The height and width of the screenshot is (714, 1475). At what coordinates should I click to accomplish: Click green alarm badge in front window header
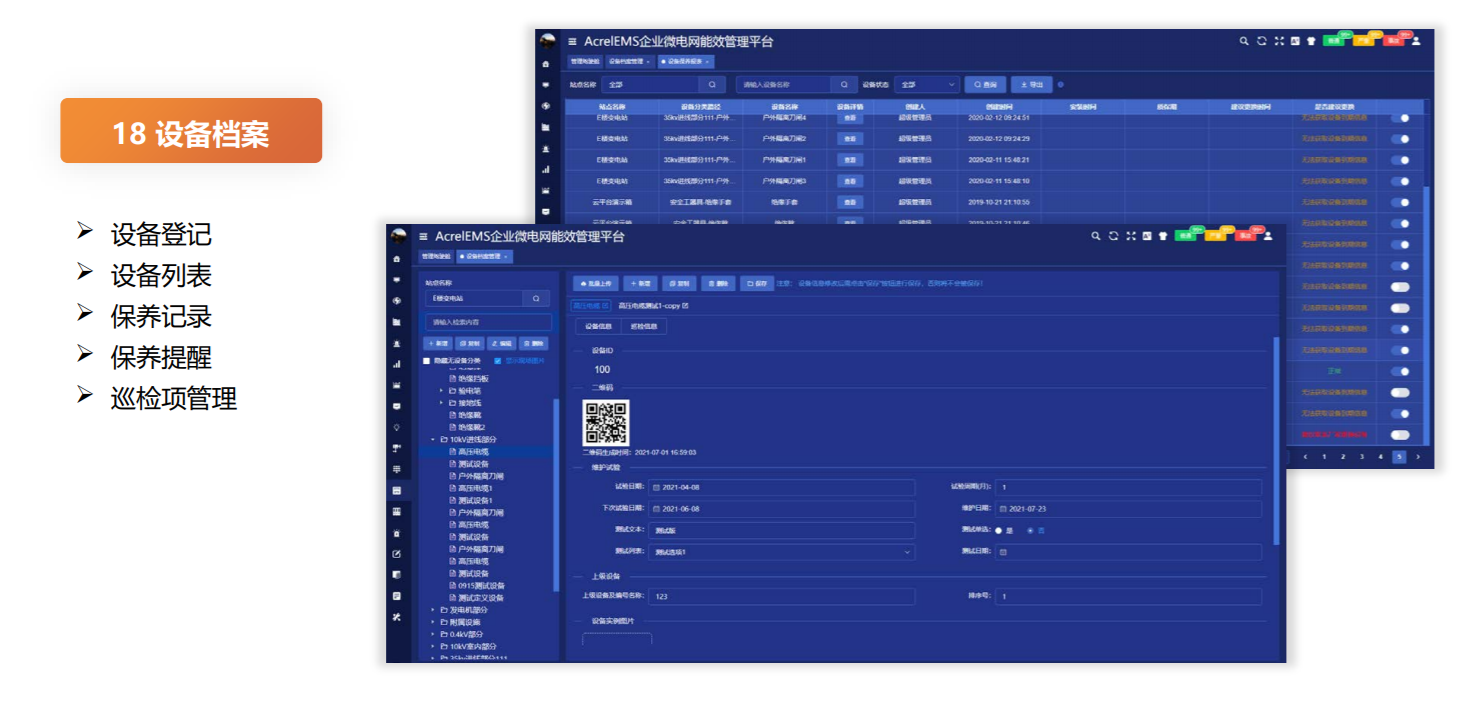1186,235
